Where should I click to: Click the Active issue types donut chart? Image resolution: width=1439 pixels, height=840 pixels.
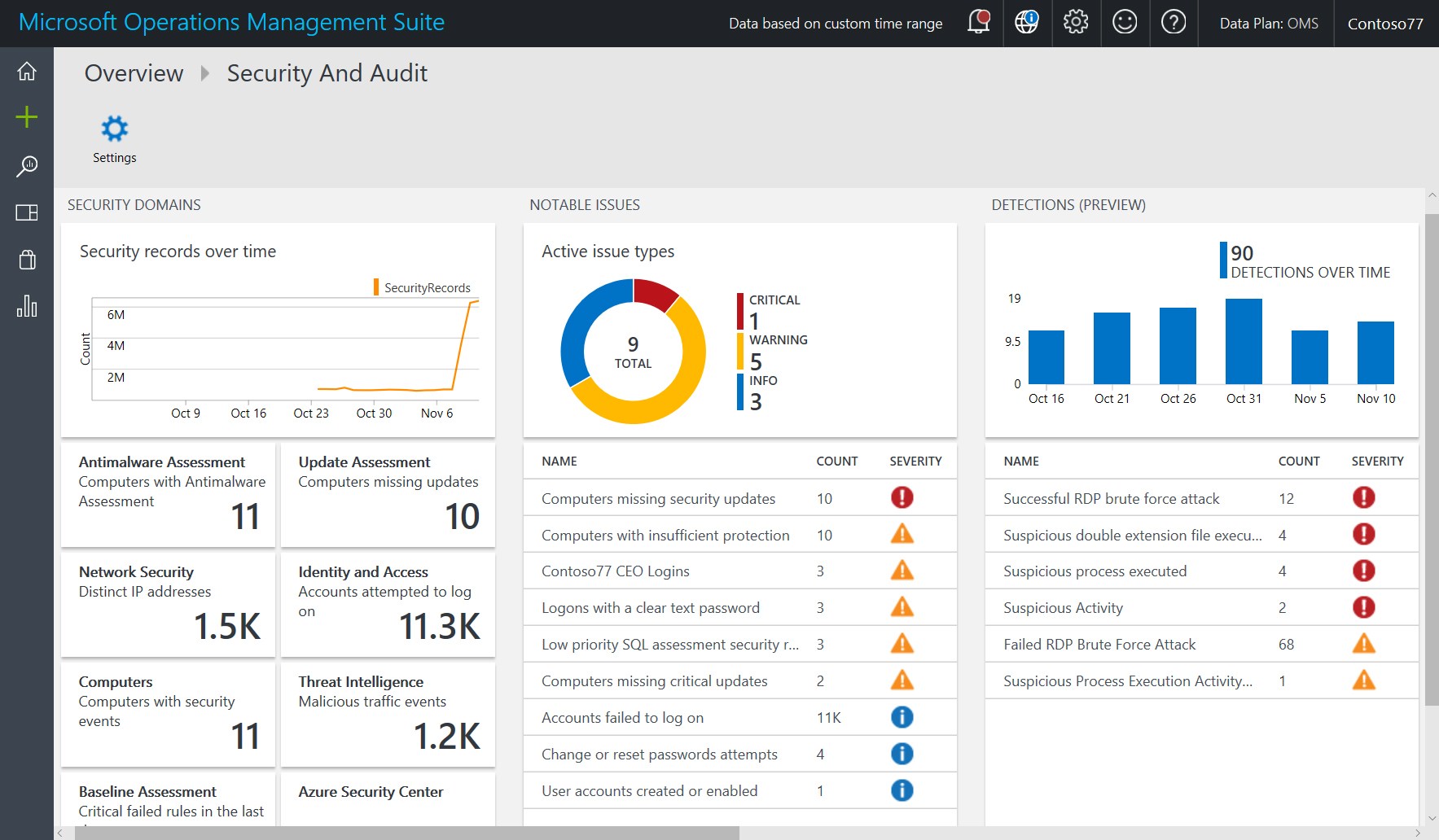pyautogui.click(x=633, y=352)
